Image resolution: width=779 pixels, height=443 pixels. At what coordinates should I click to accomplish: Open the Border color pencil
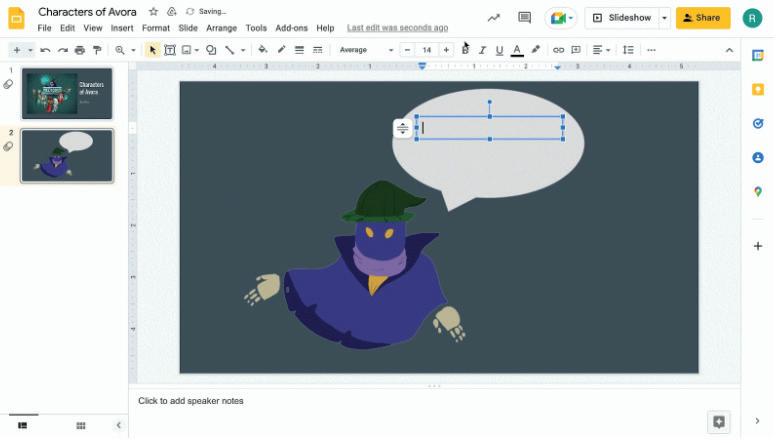point(281,50)
